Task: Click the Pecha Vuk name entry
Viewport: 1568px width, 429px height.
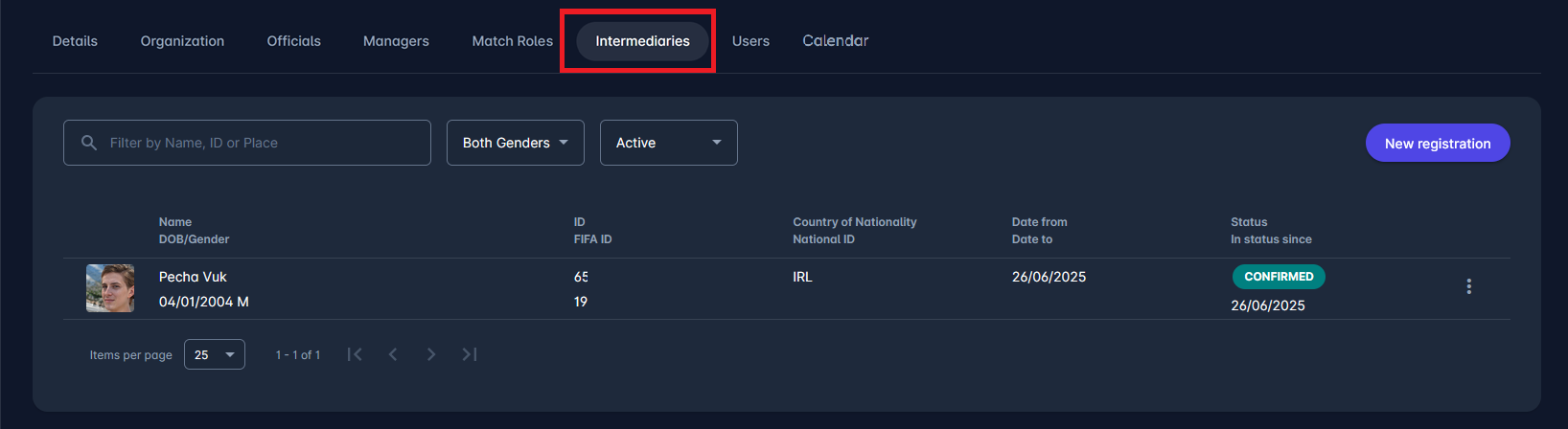Action: click(193, 277)
